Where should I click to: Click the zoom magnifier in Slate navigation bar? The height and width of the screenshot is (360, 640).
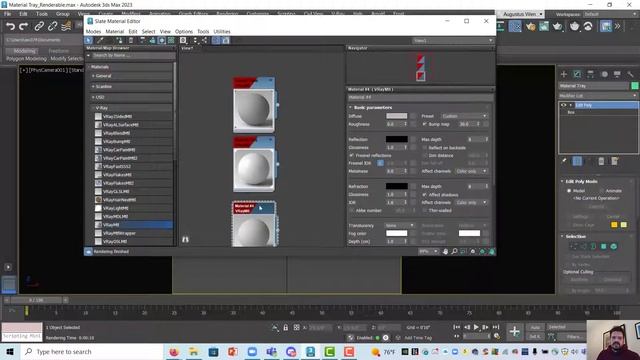click(454, 251)
